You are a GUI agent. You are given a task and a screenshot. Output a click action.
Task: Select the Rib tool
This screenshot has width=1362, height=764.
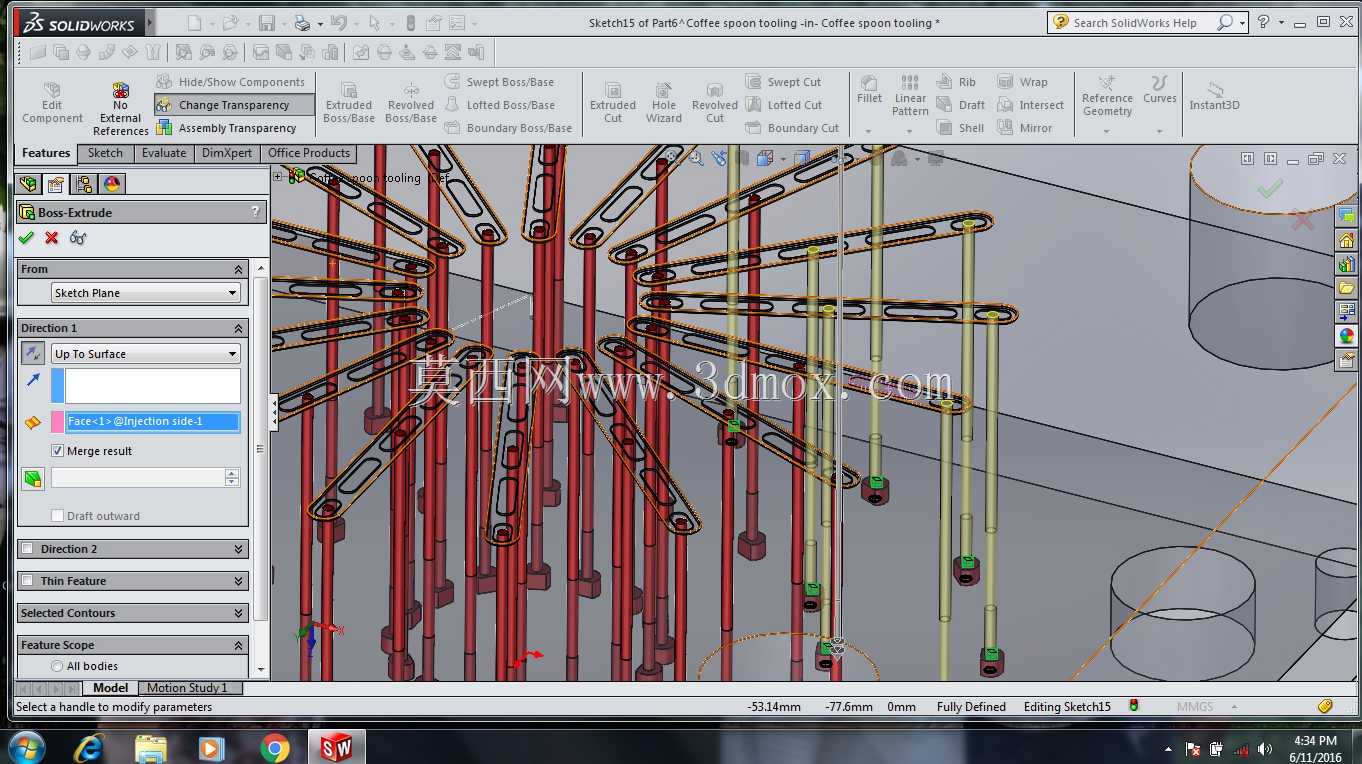click(957, 82)
